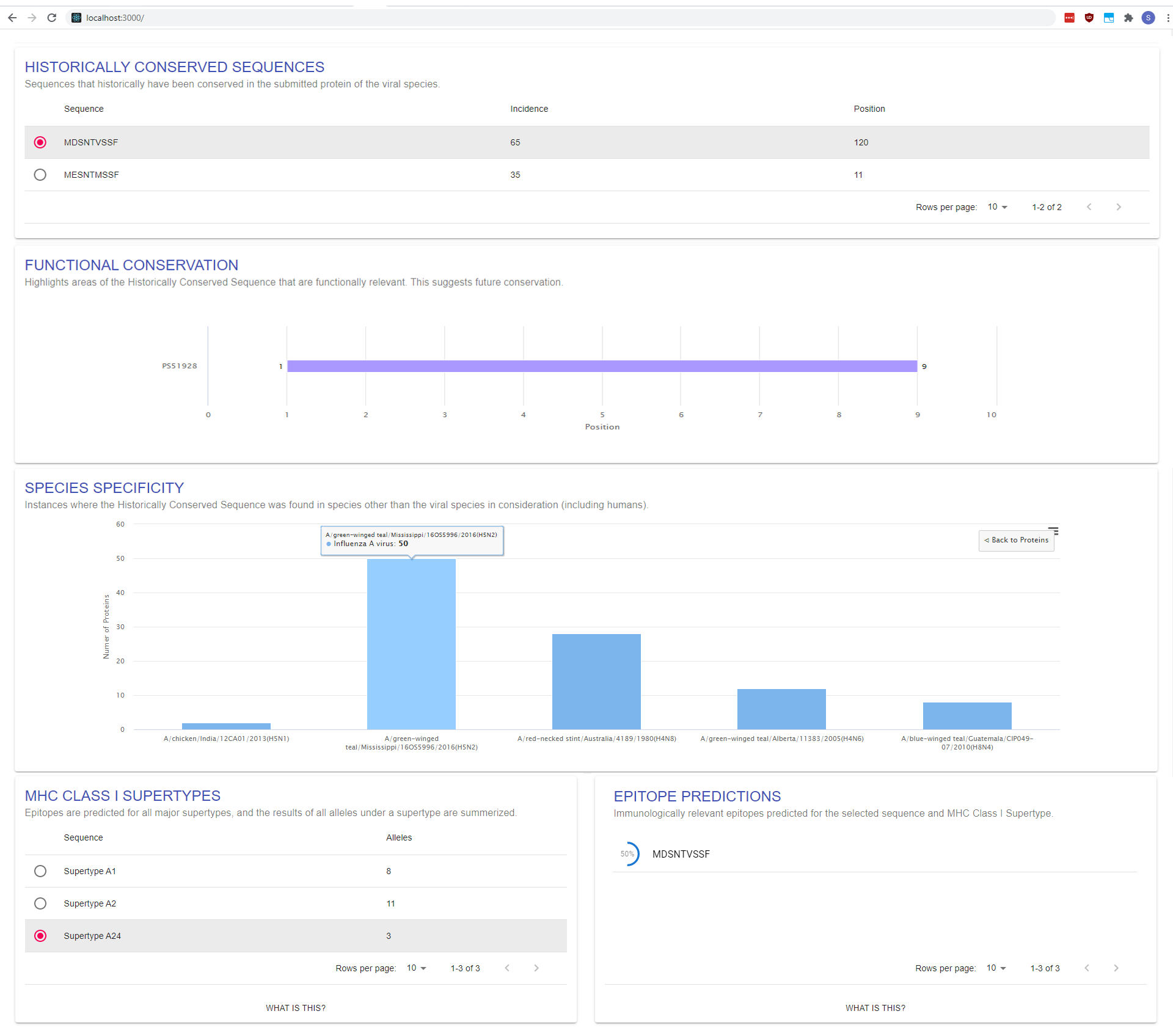Viewport: 1173px width, 1036px height.
Task: Click next page arrow in epitope predictions
Action: 1116,968
